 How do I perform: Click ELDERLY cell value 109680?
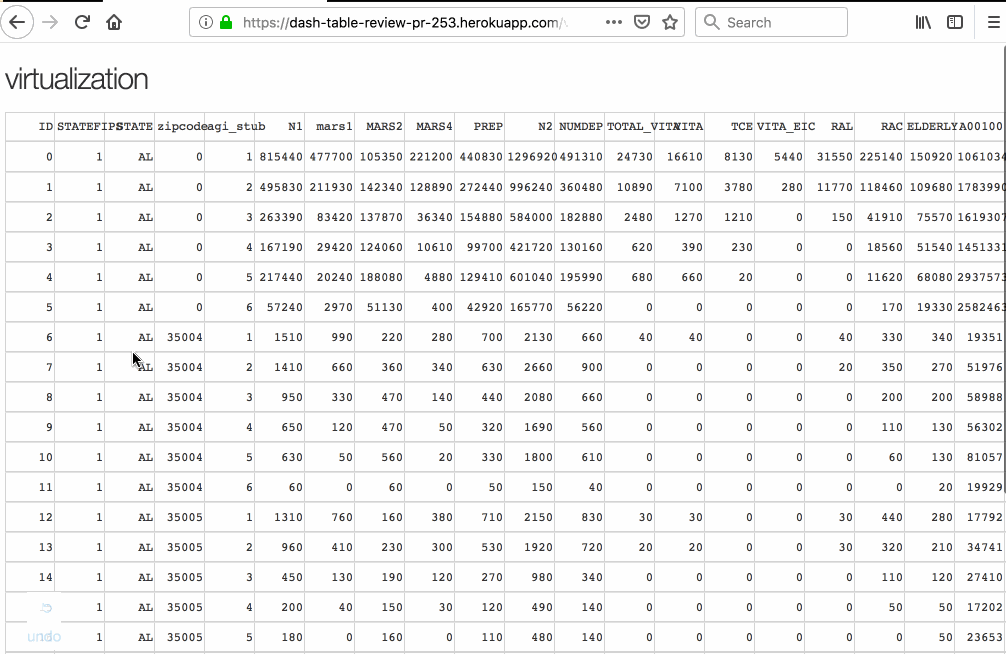pos(932,187)
